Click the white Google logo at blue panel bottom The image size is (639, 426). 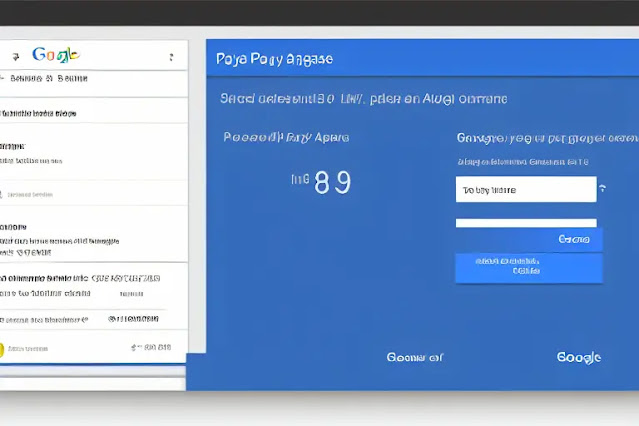[579, 358]
